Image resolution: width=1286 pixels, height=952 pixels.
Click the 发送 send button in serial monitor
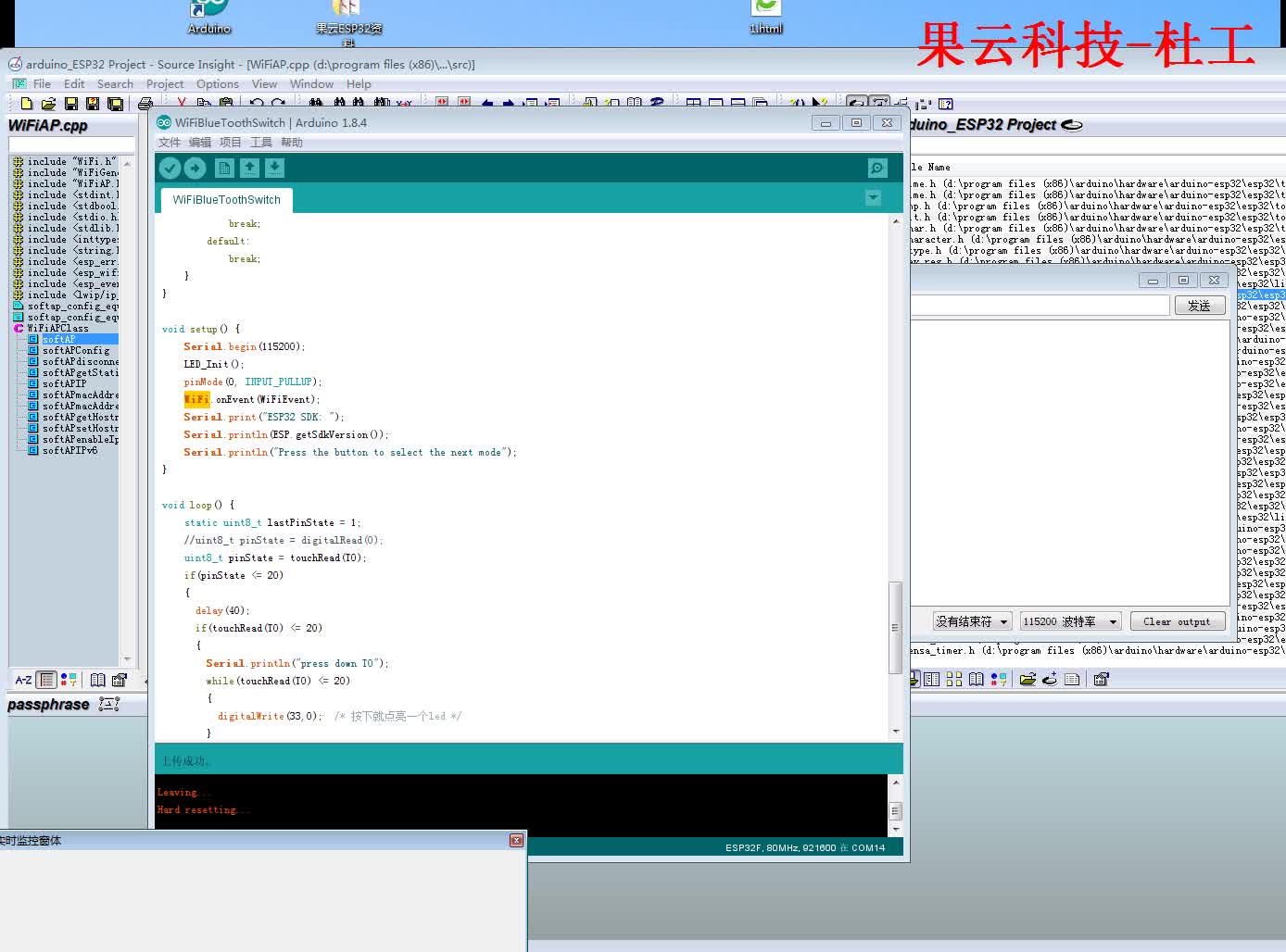(1200, 305)
